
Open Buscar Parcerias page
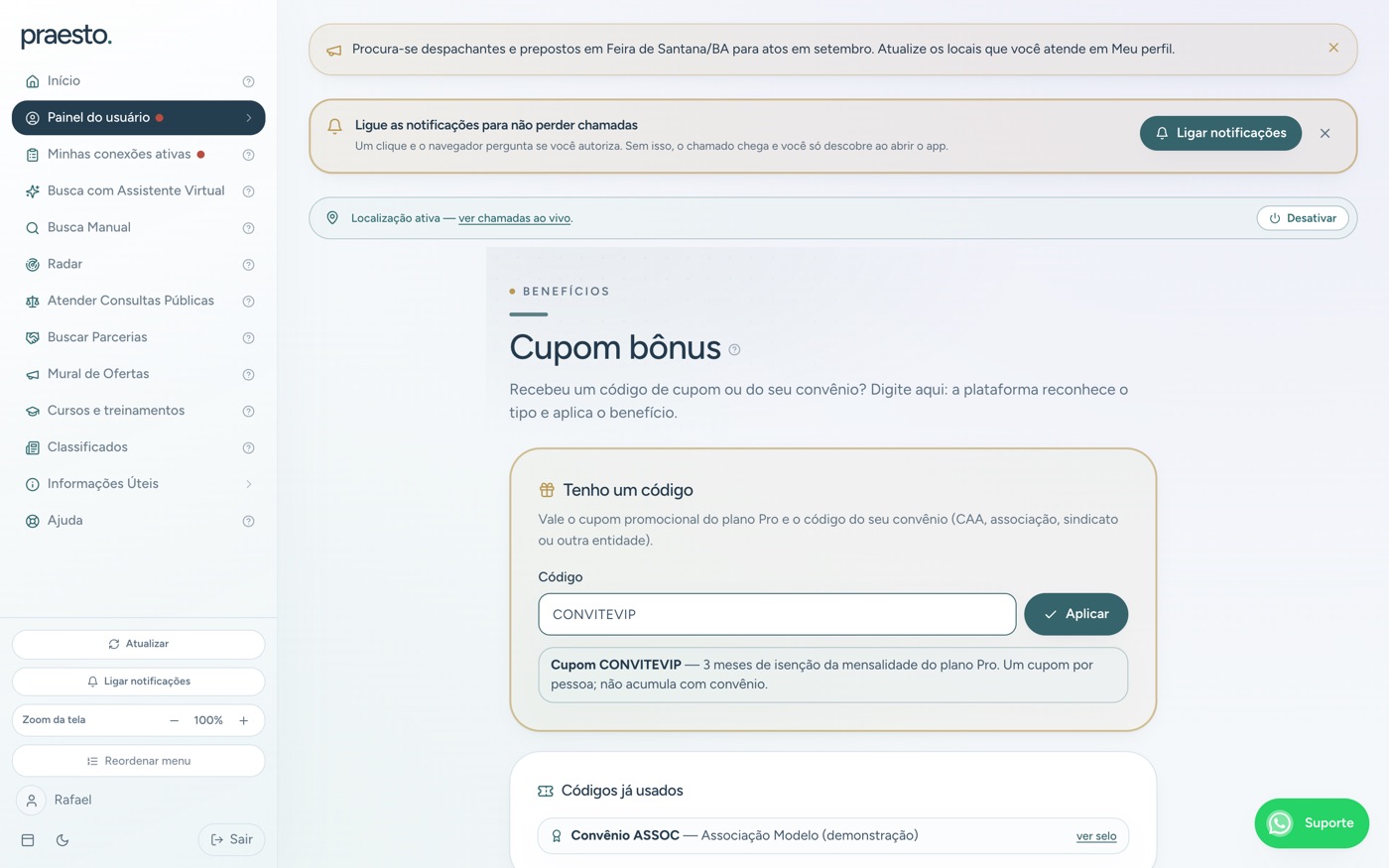(138, 338)
